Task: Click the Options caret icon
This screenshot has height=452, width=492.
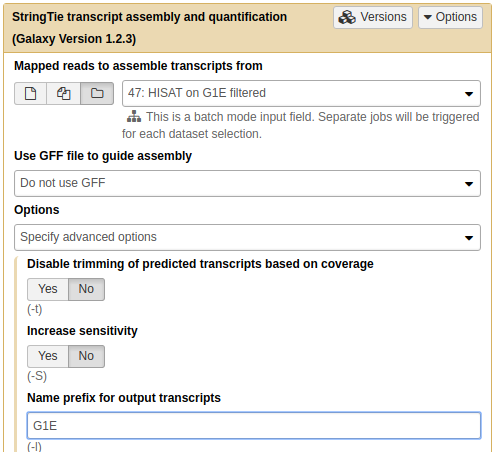Action: [428, 17]
